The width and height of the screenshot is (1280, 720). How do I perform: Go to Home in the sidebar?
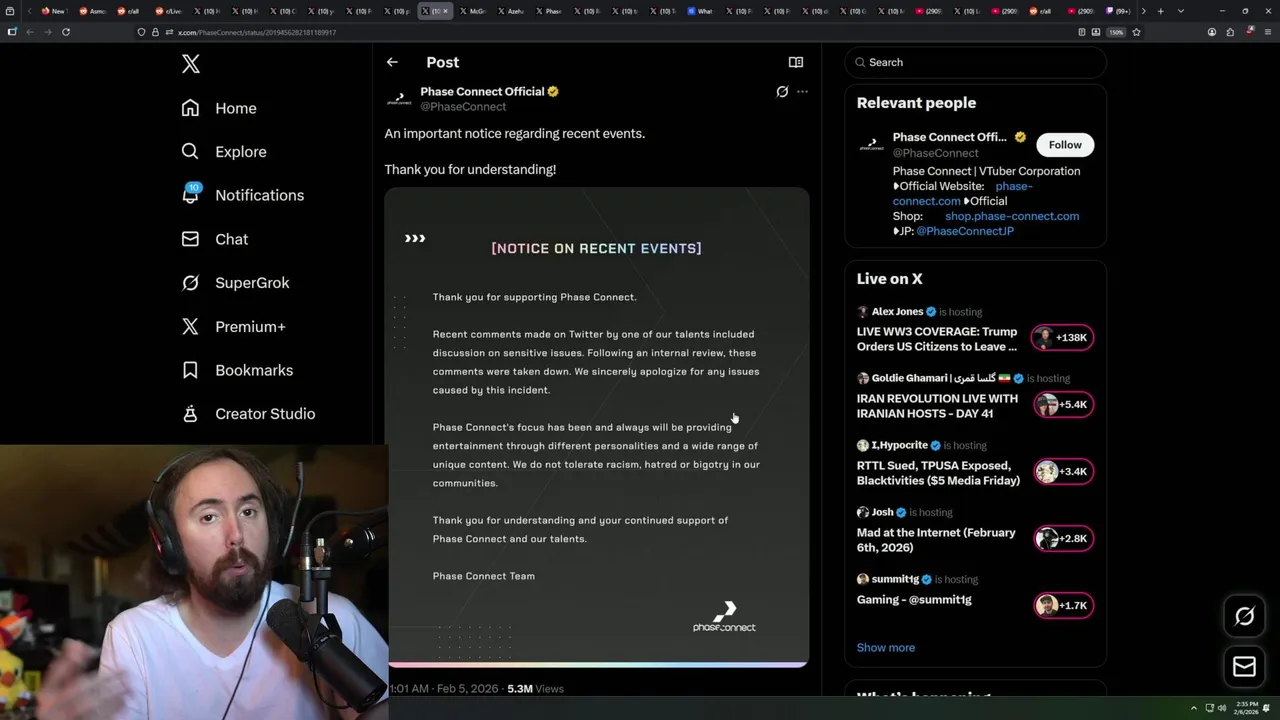pyautogui.click(x=220, y=108)
